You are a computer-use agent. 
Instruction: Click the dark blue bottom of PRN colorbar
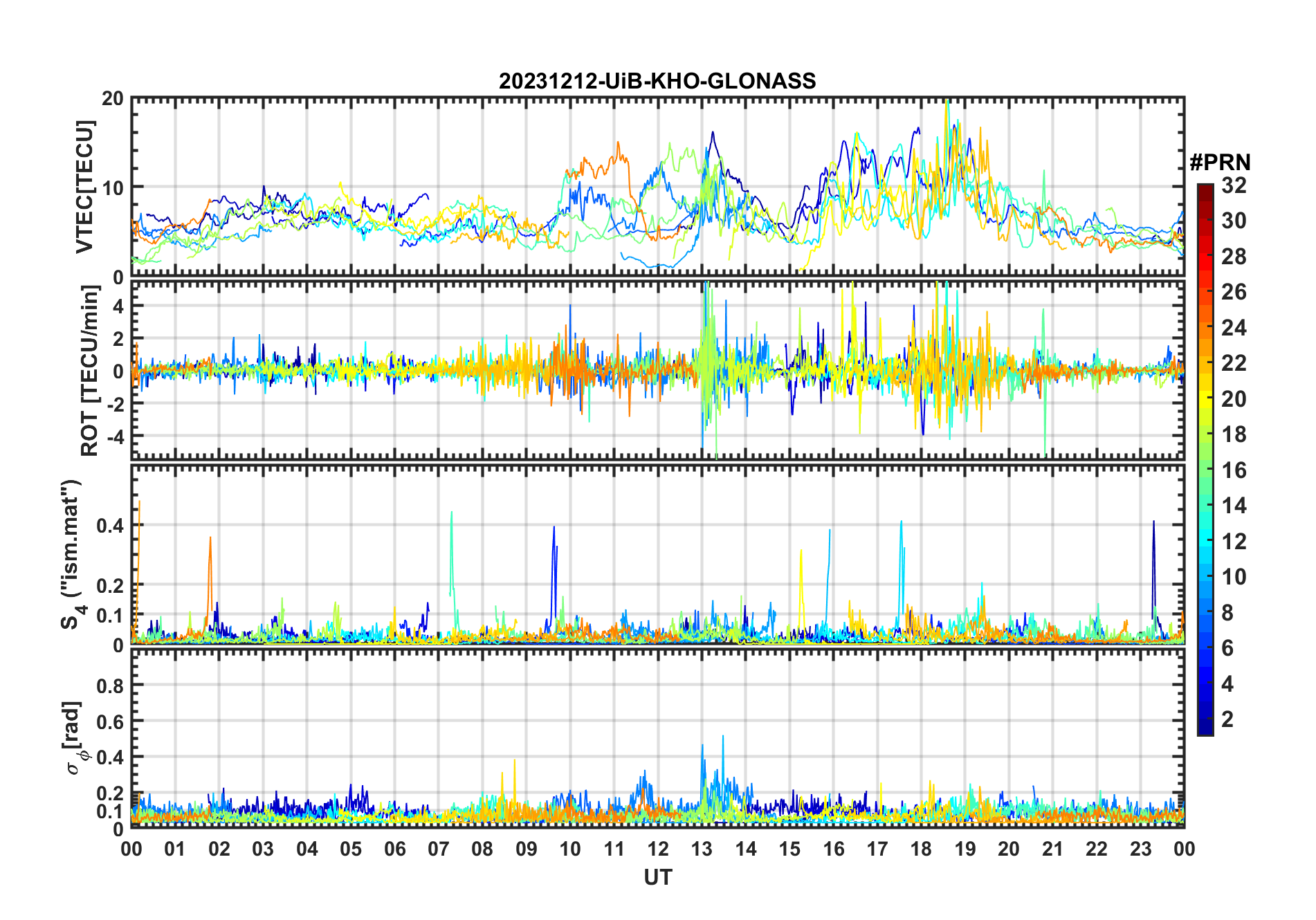point(1205,728)
